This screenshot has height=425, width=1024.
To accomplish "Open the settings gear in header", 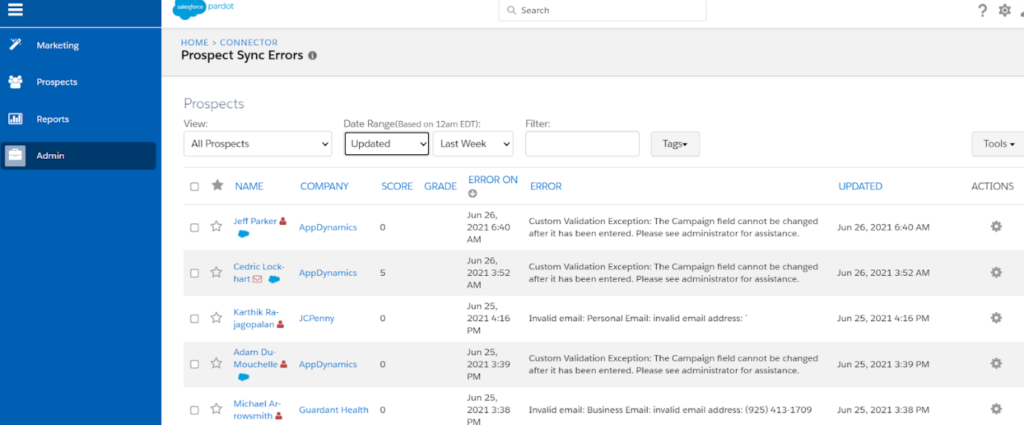I will point(1005,11).
